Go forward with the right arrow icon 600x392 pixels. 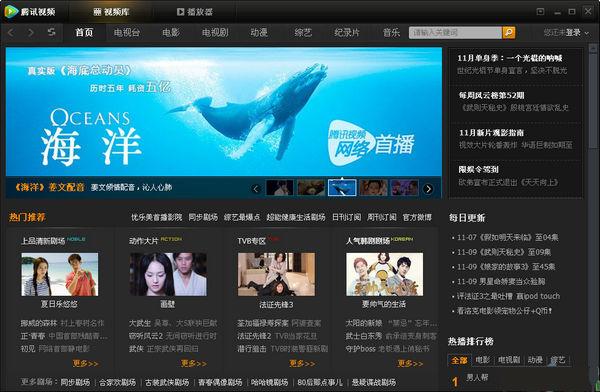31,33
